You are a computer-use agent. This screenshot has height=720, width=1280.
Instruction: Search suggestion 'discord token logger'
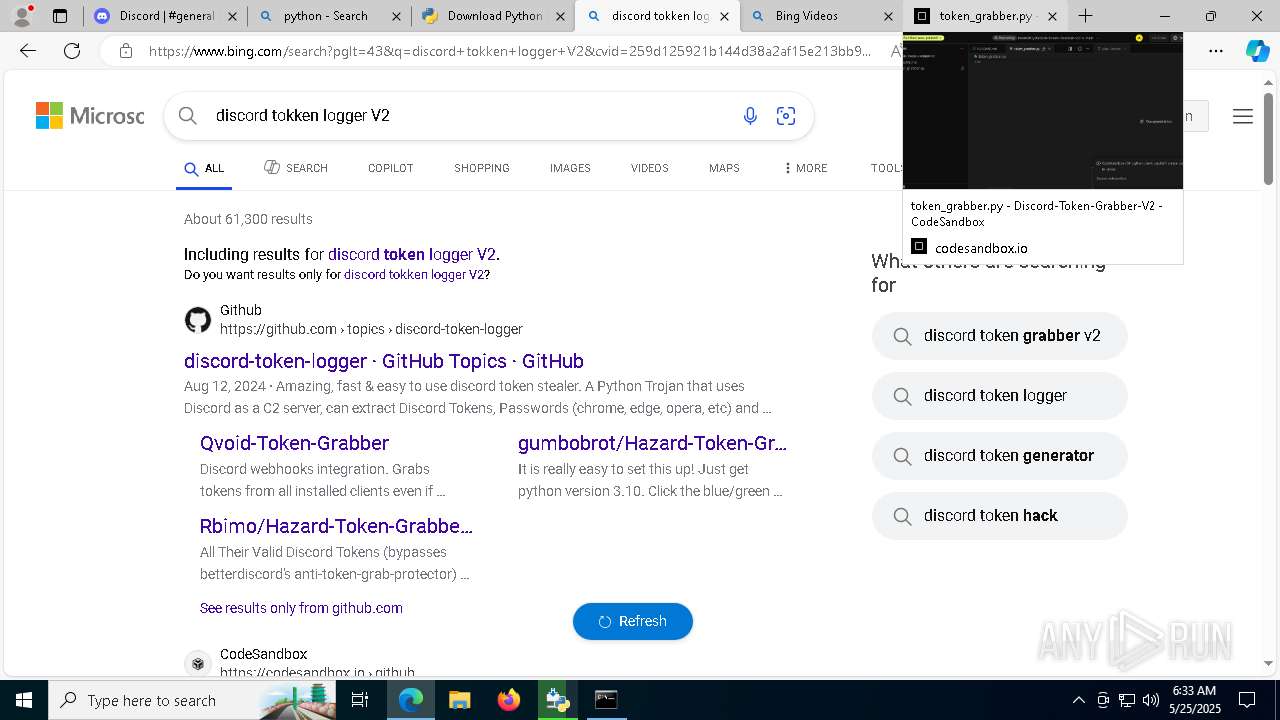(999, 396)
